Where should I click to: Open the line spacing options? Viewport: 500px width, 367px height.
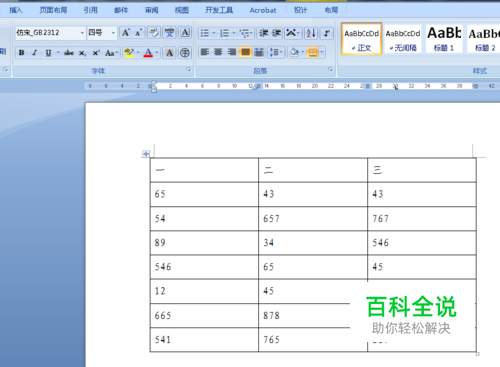click(x=276, y=52)
